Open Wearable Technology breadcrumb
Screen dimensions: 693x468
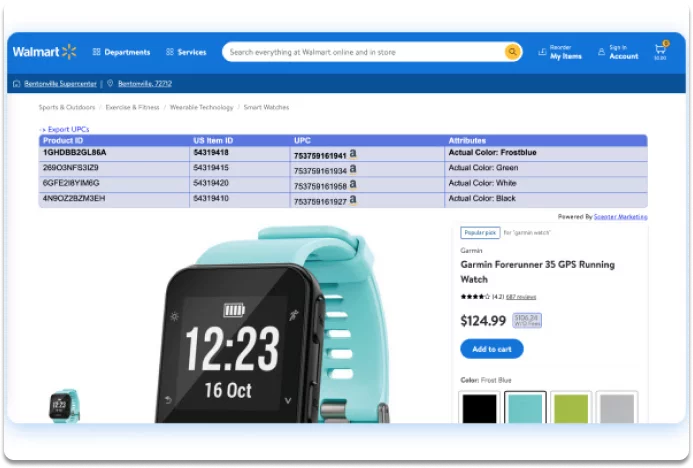point(202,107)
